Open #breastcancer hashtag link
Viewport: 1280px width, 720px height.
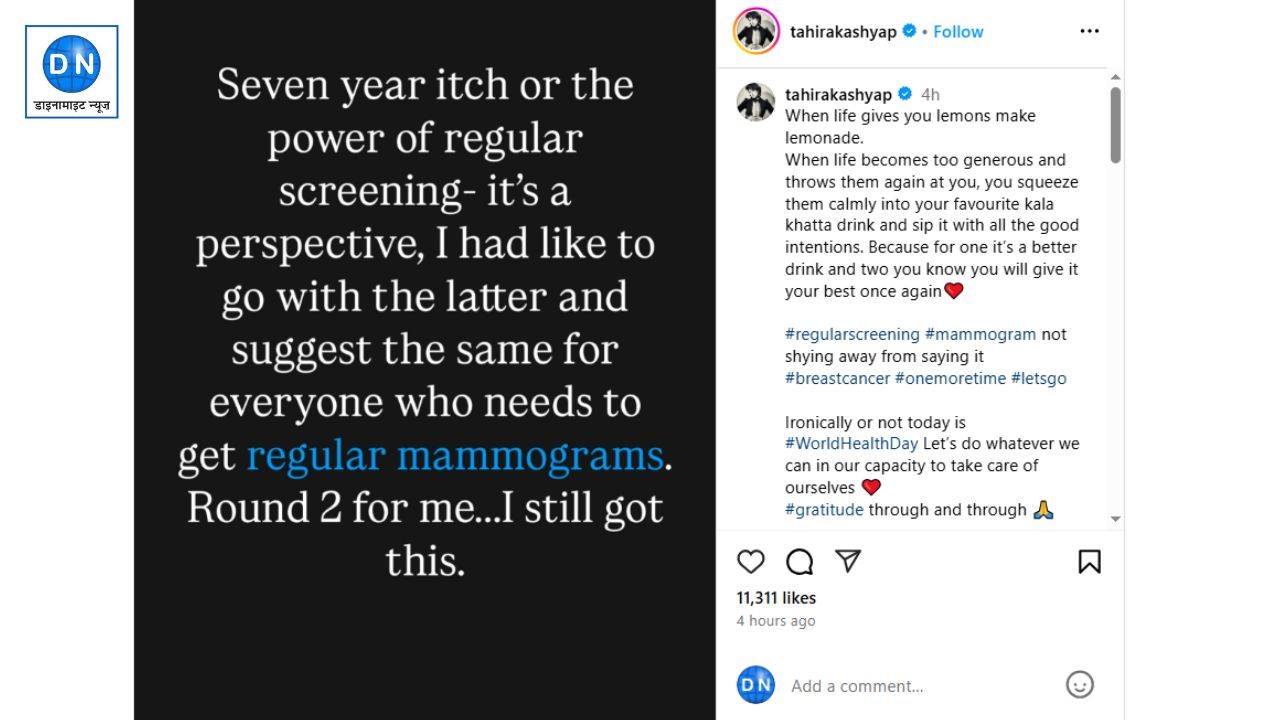(837, 378)
